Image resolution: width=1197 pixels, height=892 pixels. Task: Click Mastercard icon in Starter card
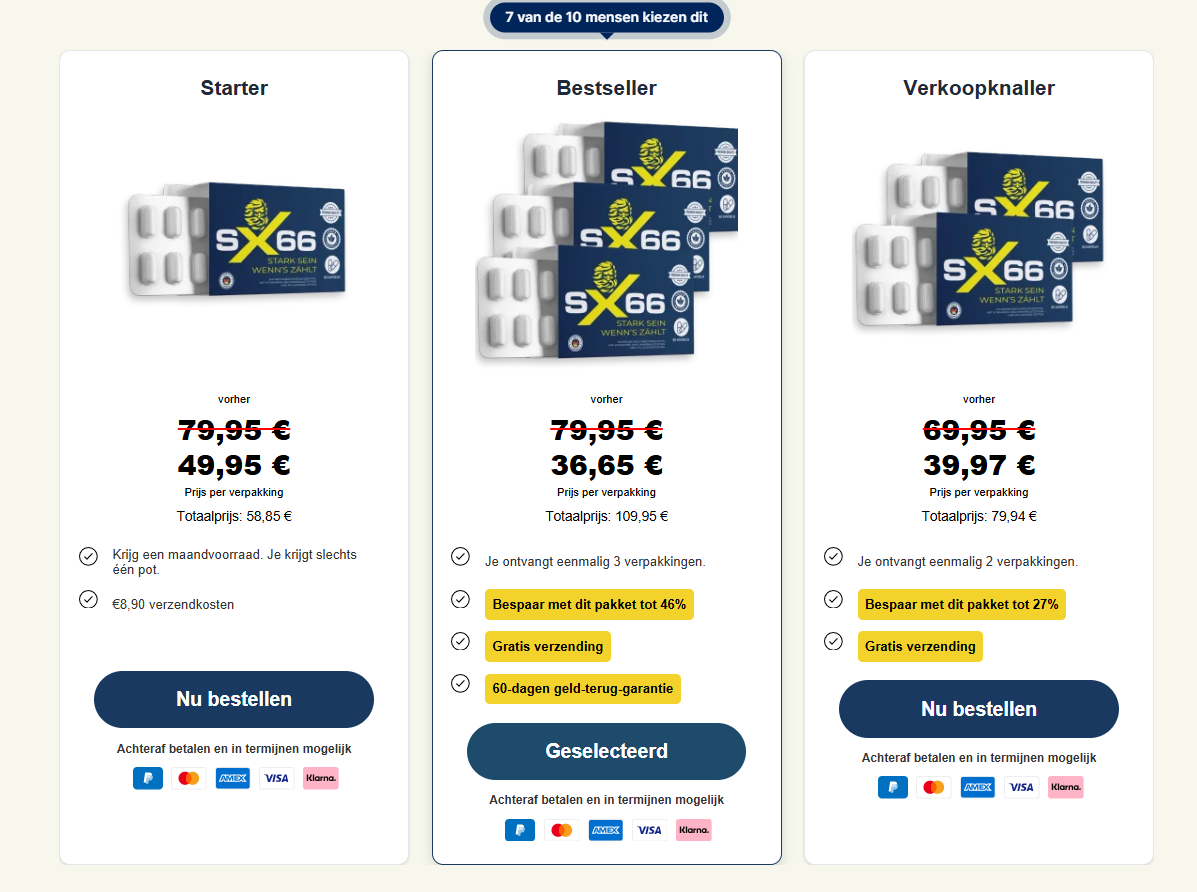click(x=189, y=778)
